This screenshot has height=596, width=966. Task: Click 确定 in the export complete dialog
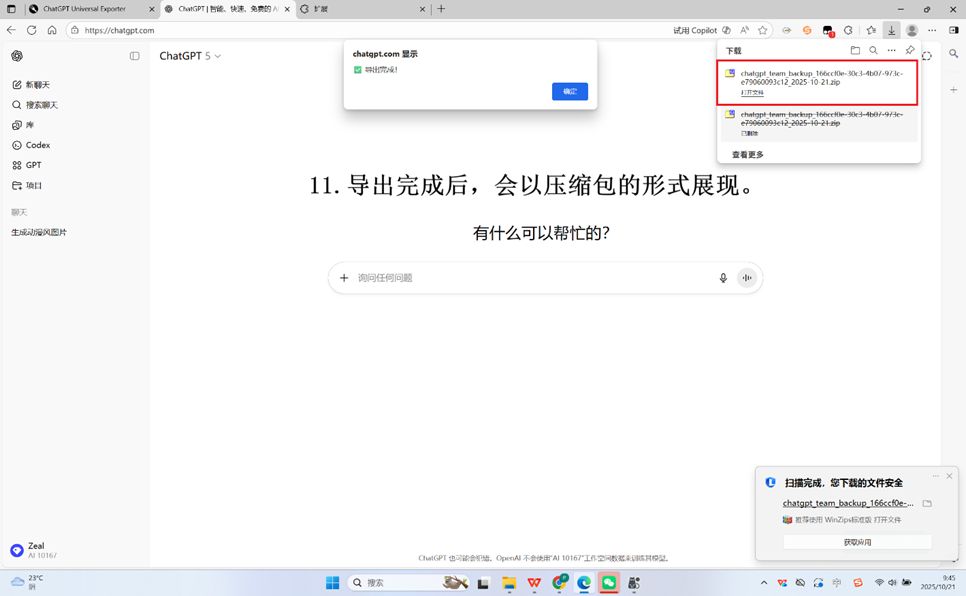pyautogui.click(x=569, y=91)
